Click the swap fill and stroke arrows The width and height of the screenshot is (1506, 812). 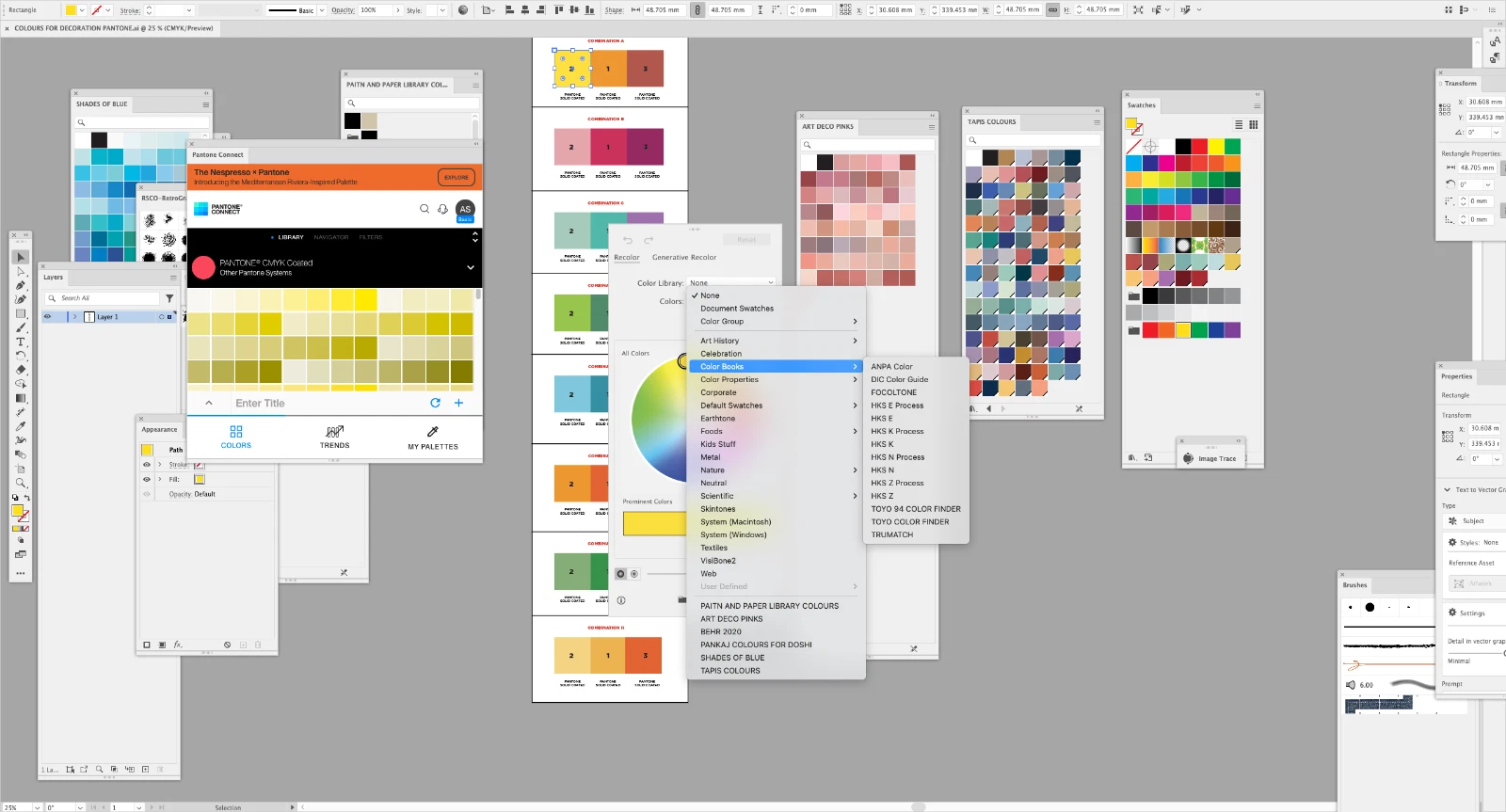point(26,498)
